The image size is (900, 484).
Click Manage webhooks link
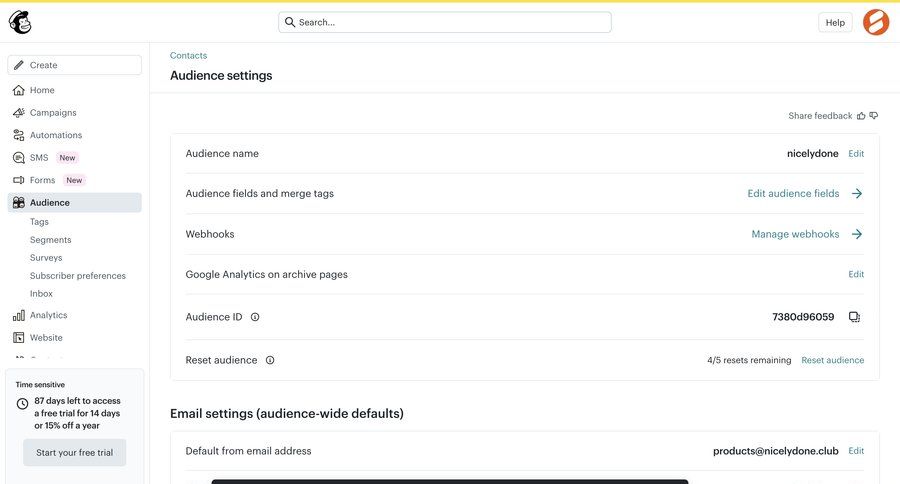[x=795, y=234]
